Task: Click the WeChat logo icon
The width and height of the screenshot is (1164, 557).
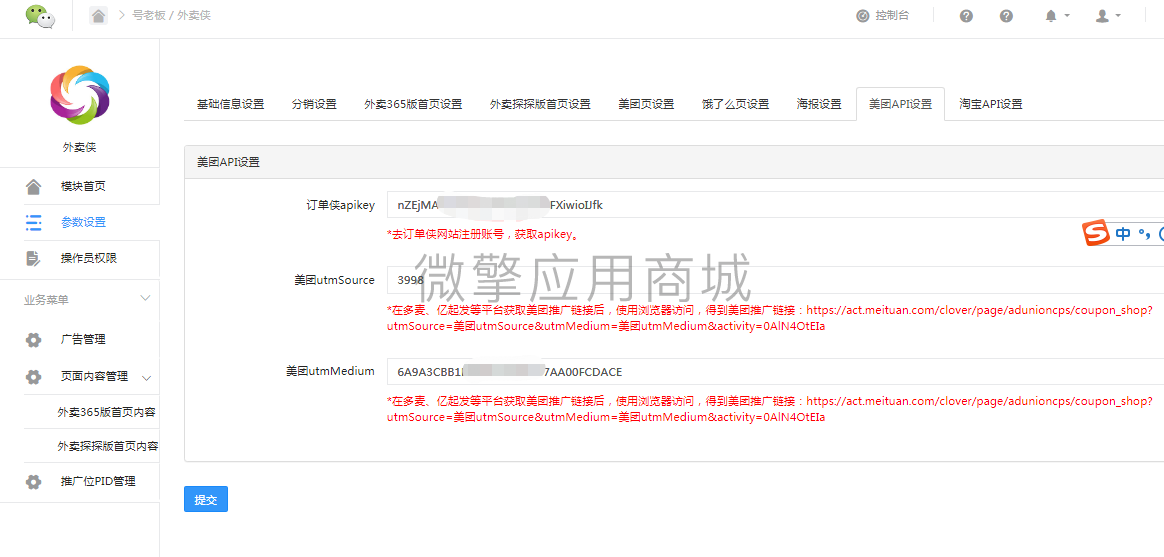Action: coord(40,16)
